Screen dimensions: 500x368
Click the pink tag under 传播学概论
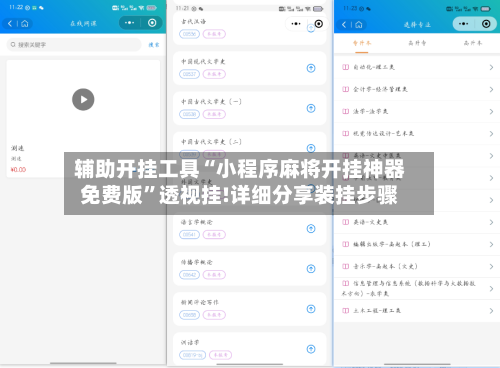coord(214,275)
